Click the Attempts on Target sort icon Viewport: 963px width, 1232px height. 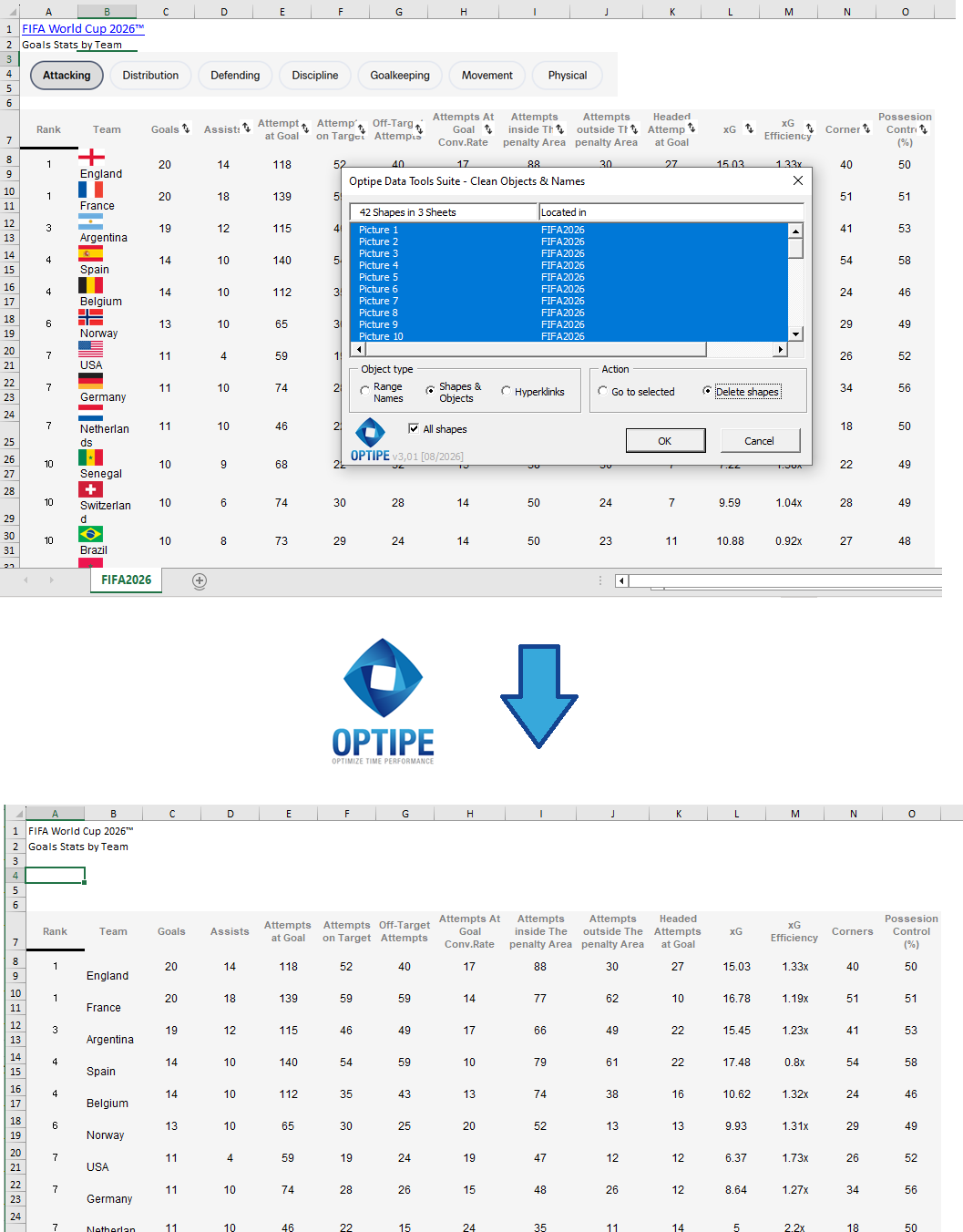coord(361,128)
